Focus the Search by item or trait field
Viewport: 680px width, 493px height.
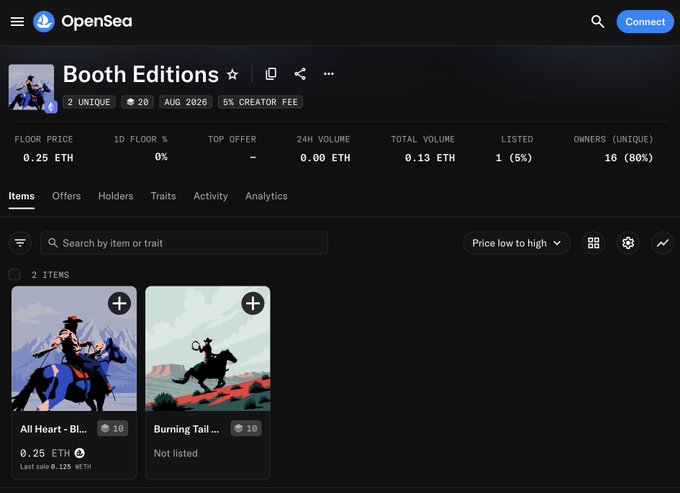click(x=184, y=243)
